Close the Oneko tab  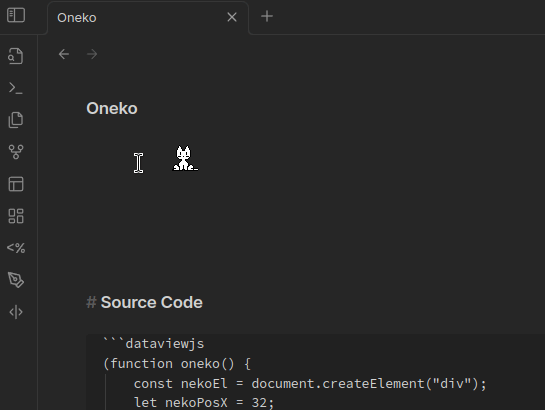pyautogui.click(x=232, y=17)
